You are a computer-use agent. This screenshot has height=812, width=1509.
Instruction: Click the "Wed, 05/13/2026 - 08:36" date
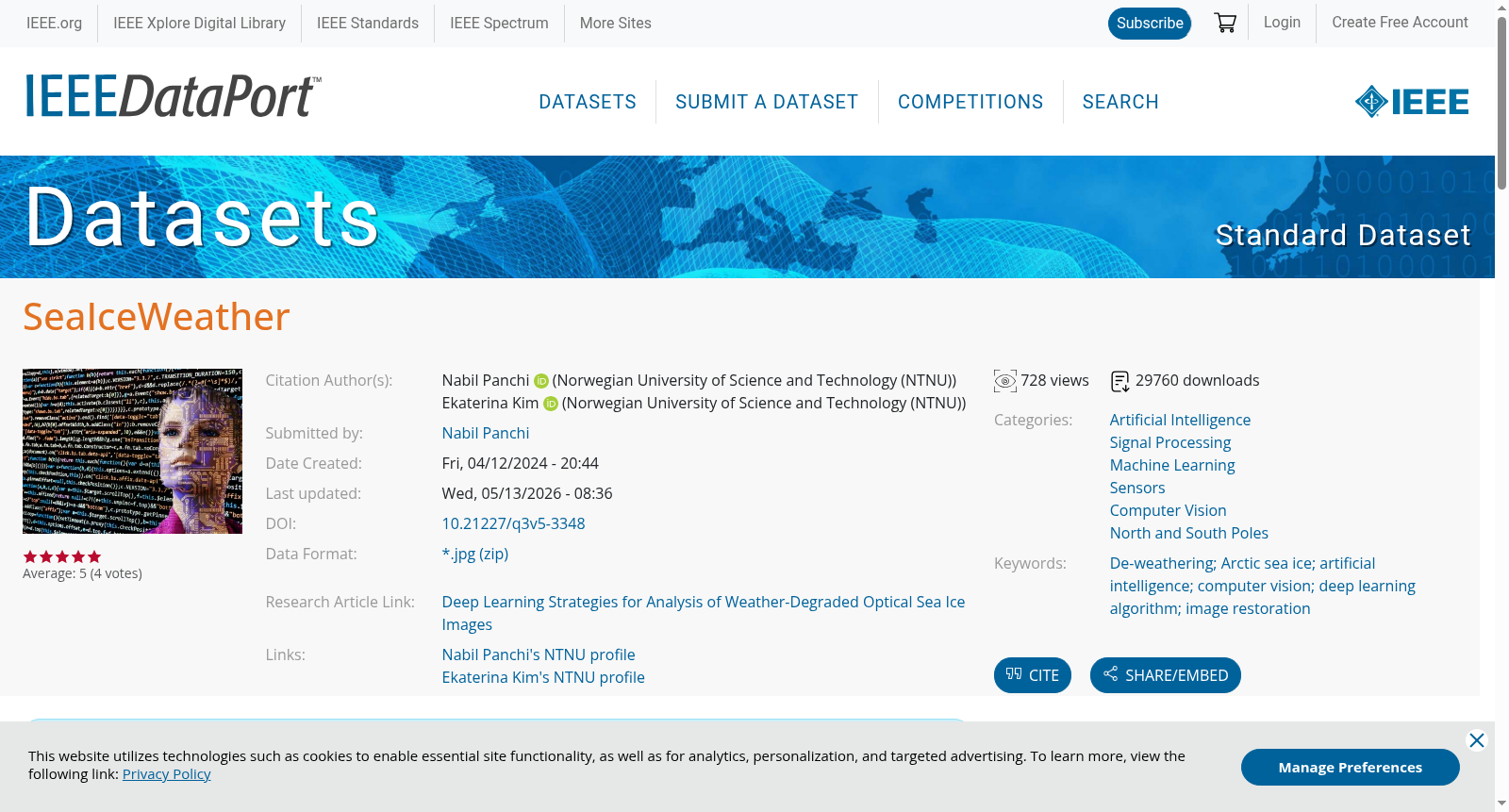527,493
